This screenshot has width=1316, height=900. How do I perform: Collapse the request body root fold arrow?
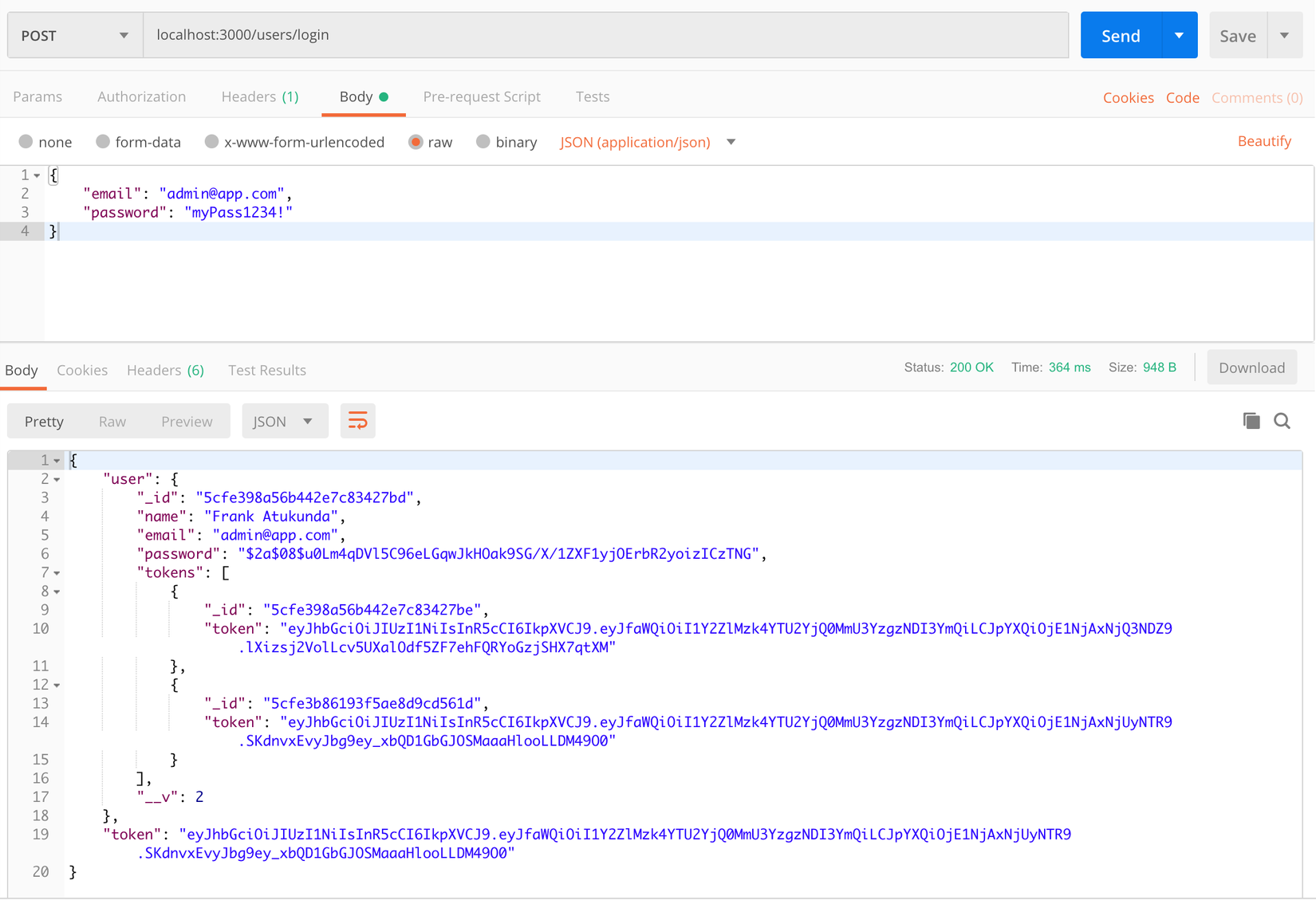click(x=37, y=175)
